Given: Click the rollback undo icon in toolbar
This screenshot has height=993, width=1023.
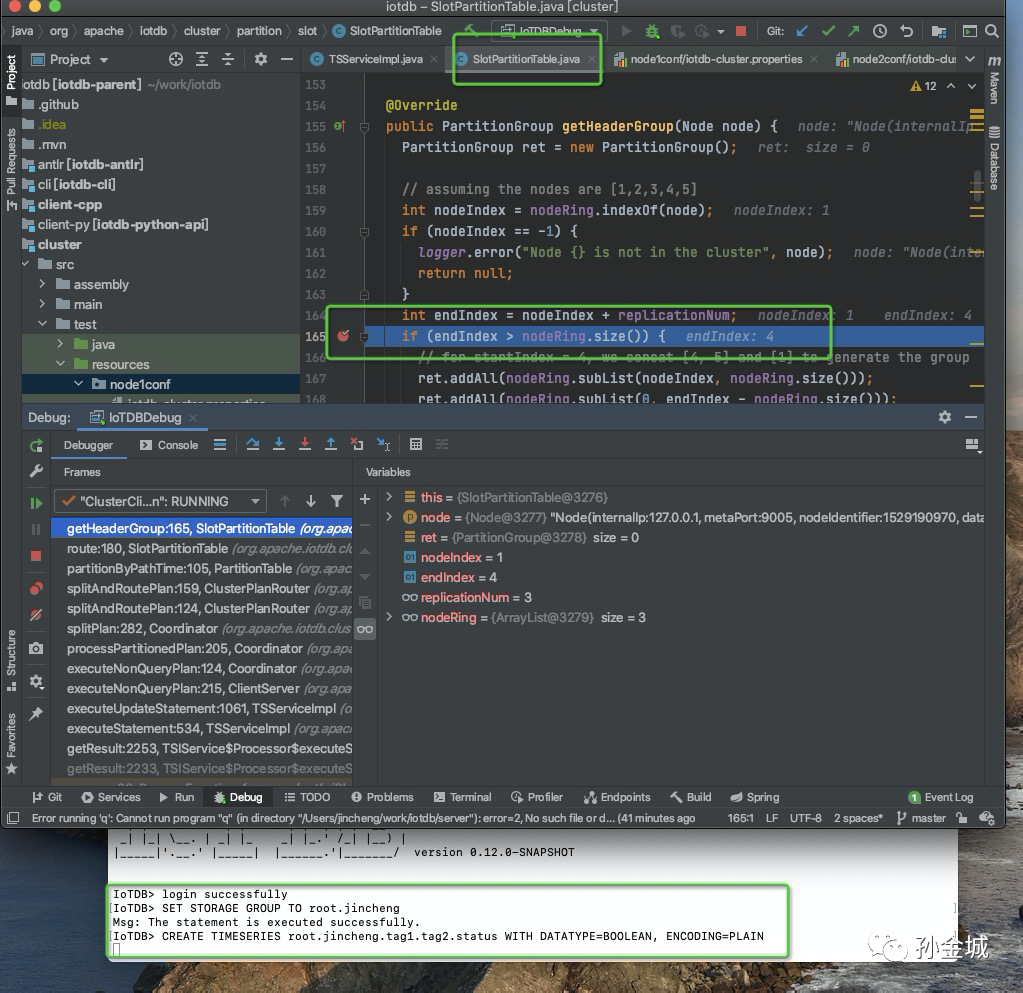Looking at the screenshot, I should click(906, 31).
